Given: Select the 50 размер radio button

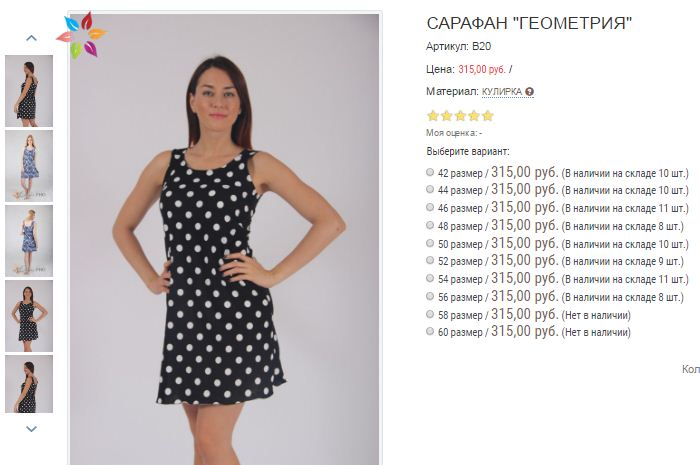Looking at the screenshot, I should [431, 244].
